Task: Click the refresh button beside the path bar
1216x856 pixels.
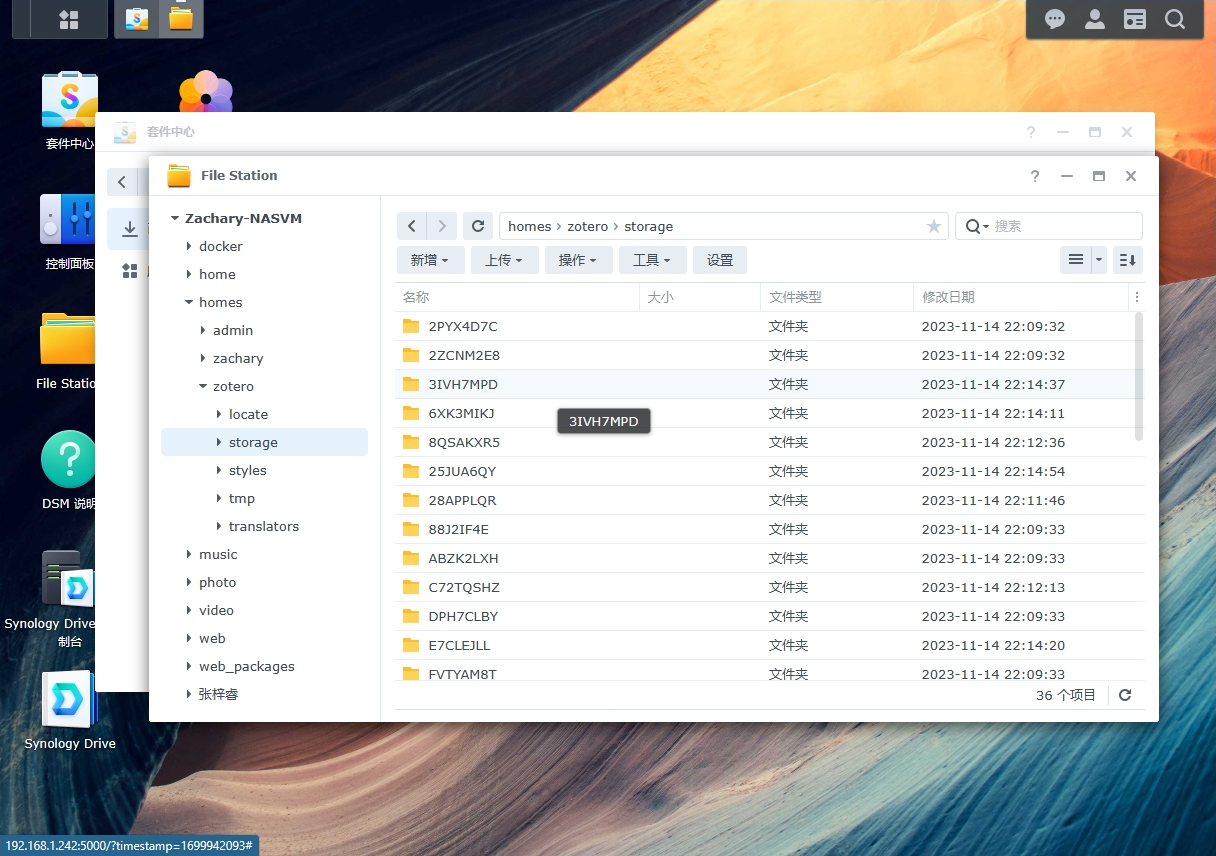Action: (x=478, y=226)
